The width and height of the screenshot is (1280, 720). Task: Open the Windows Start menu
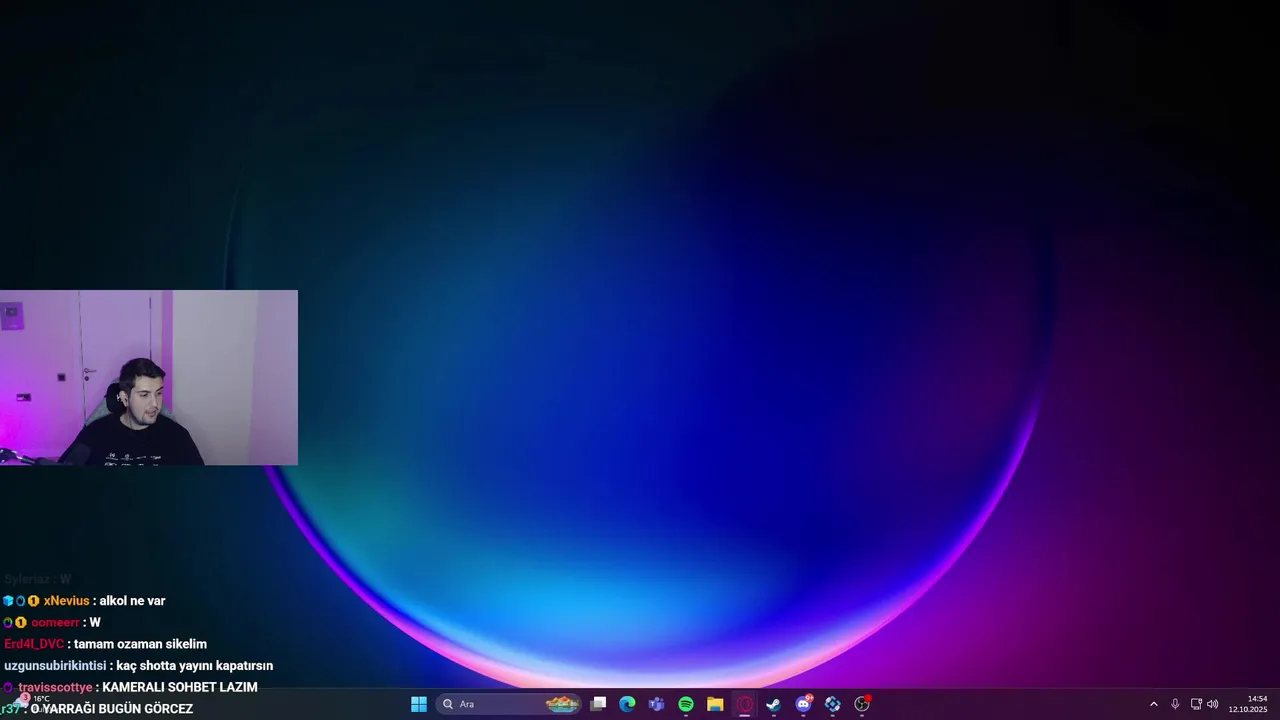pyautogui.click(x=419, y=704)
